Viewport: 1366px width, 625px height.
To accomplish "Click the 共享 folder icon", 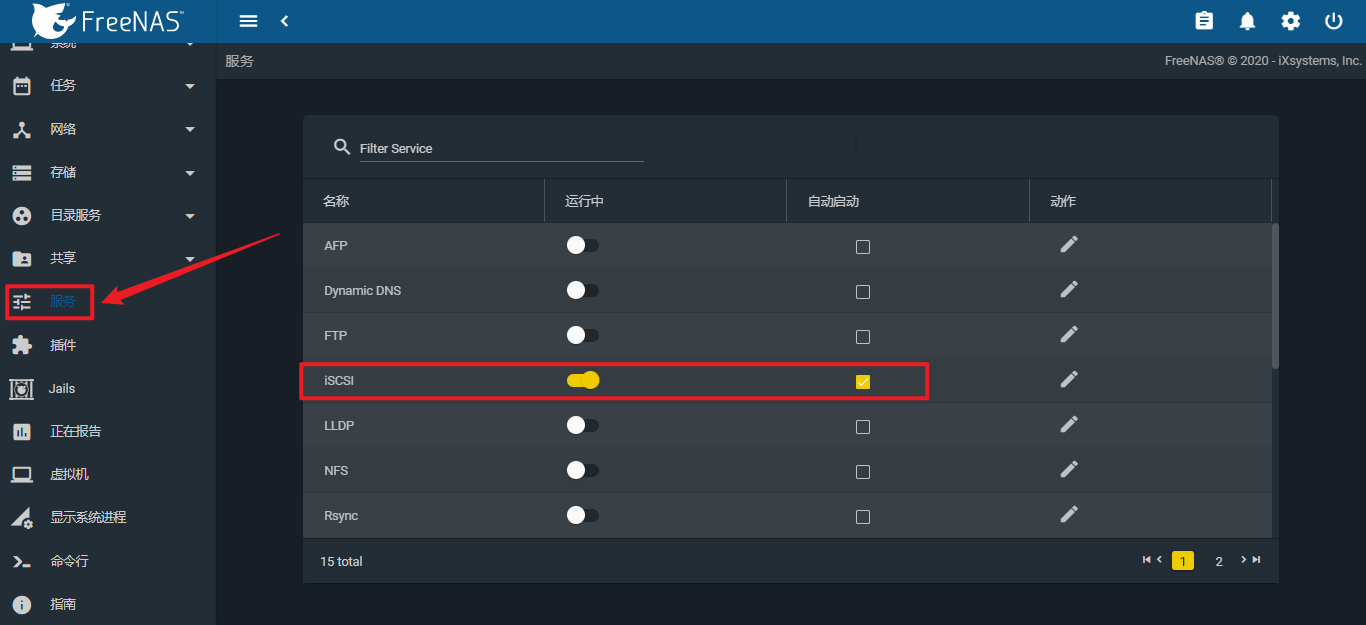I will point(21,259).
